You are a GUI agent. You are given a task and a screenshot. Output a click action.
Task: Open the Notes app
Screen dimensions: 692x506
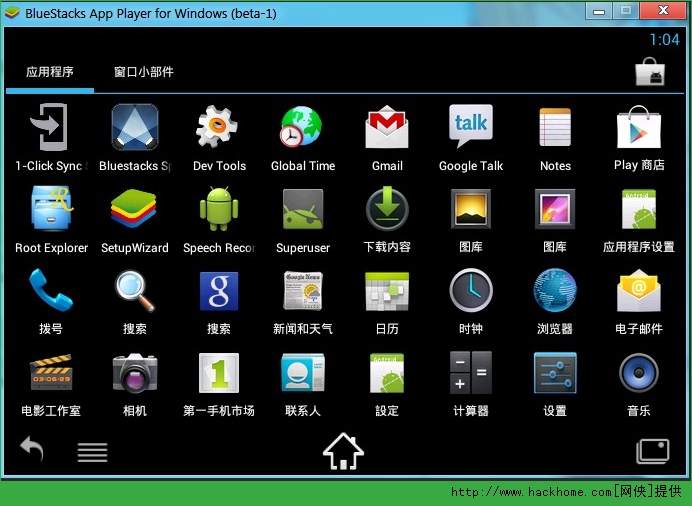[x=555, y=127]
